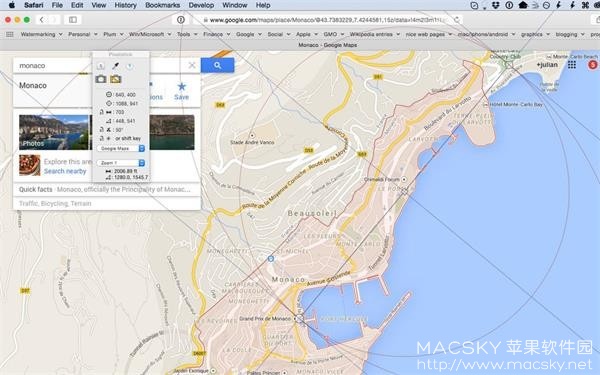
Task: Expand the Wikipedia entries bookmarks folder
Action: (x=375, y=34)
